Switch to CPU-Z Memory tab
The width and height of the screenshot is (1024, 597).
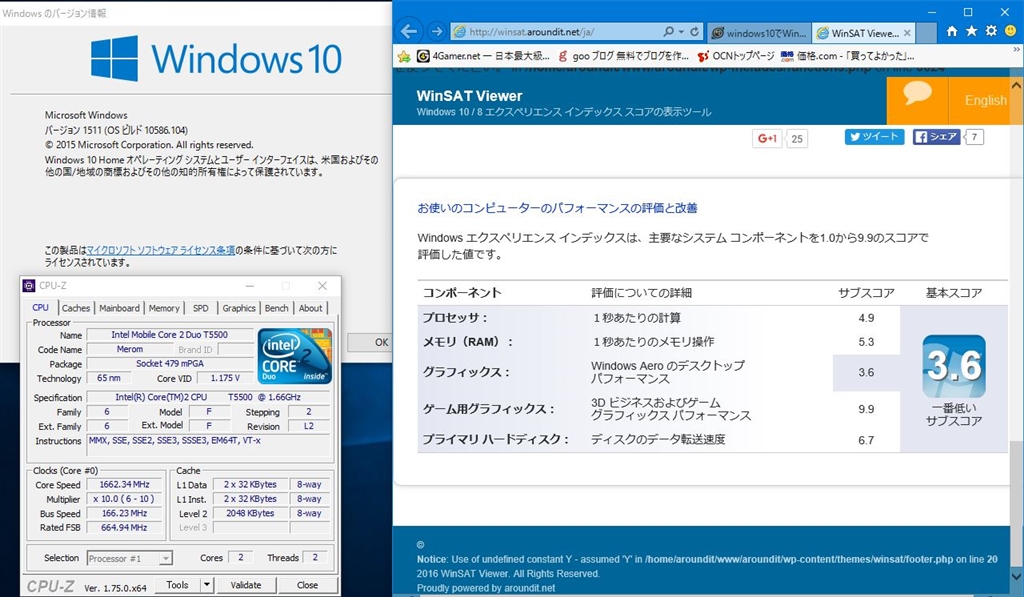click(164, 308)
